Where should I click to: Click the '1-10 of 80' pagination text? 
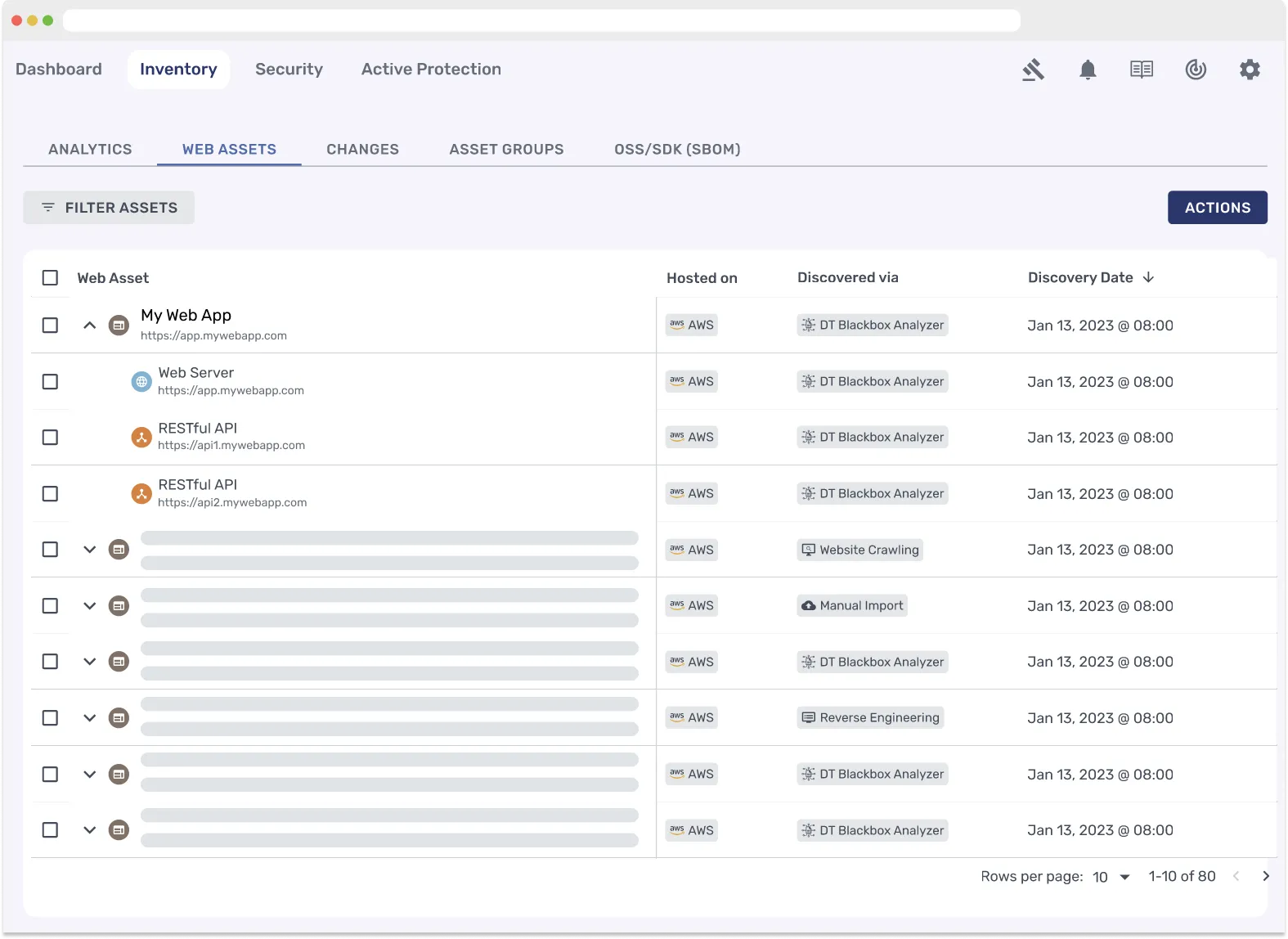click(x=1182, y=876)
